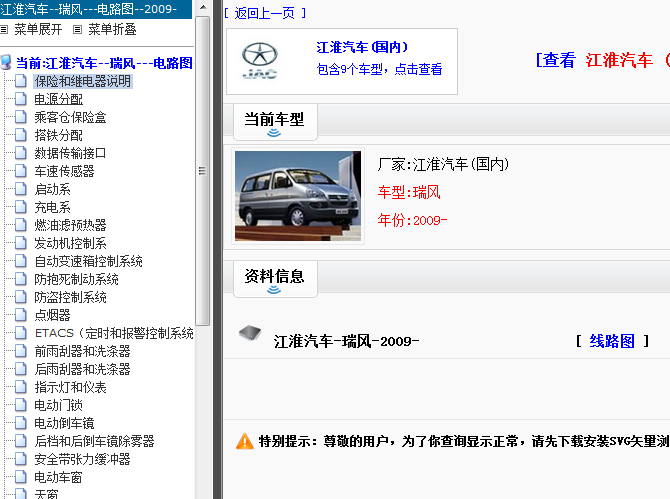Open the 保险和继电器说明 tree item
The image size is (670, 499).
coord(83,81)
